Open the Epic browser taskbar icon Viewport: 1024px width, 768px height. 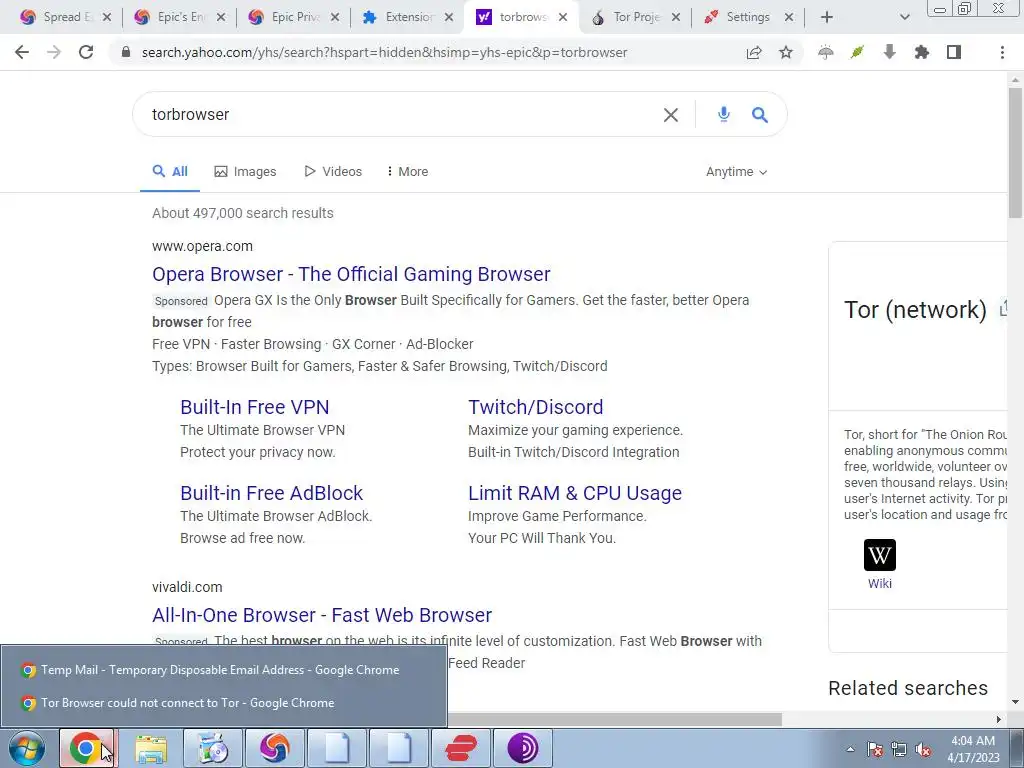point(274,748)
